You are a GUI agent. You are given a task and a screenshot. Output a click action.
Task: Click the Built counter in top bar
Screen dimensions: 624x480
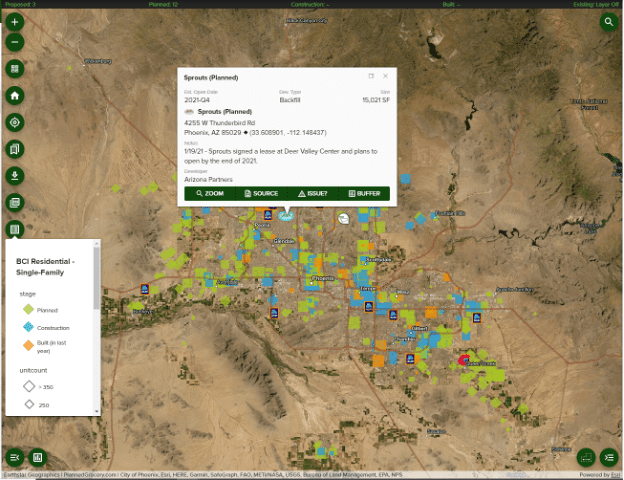point(451,4)
